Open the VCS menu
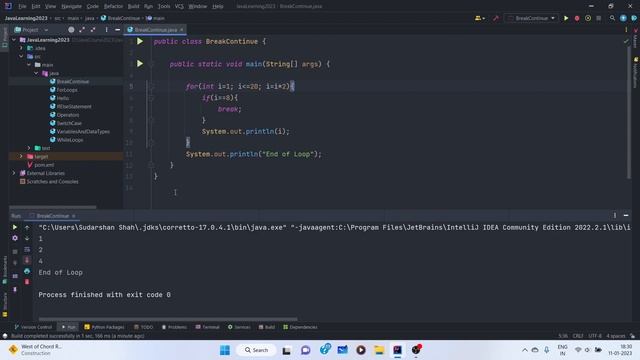The width and height of the screenshot is (640, 360). (179, 6)
